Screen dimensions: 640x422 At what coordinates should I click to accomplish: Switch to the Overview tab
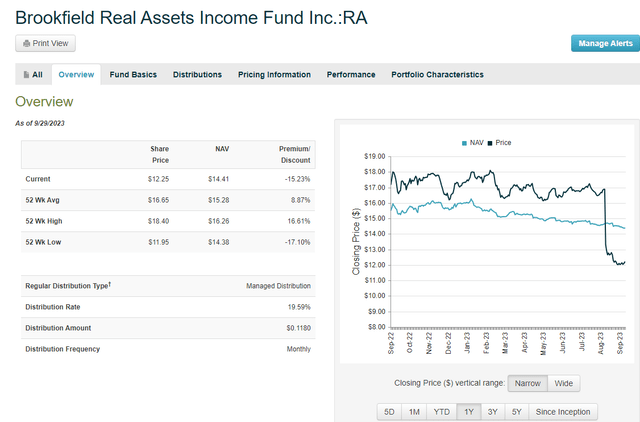coord(76,75)
